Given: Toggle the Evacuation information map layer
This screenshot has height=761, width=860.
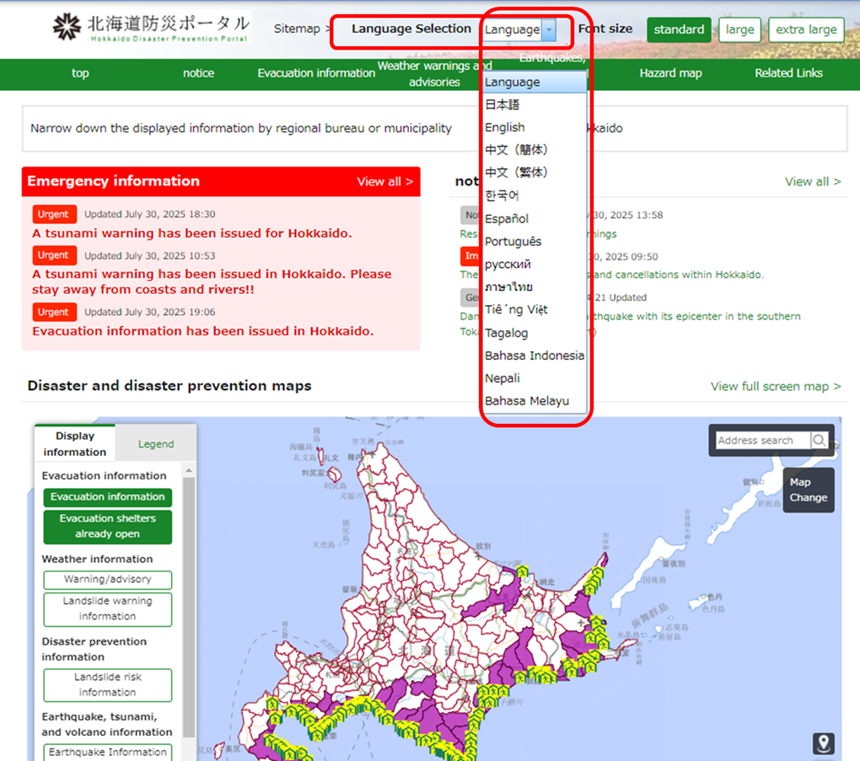Looking at the screenshot, I should point(107,497).
